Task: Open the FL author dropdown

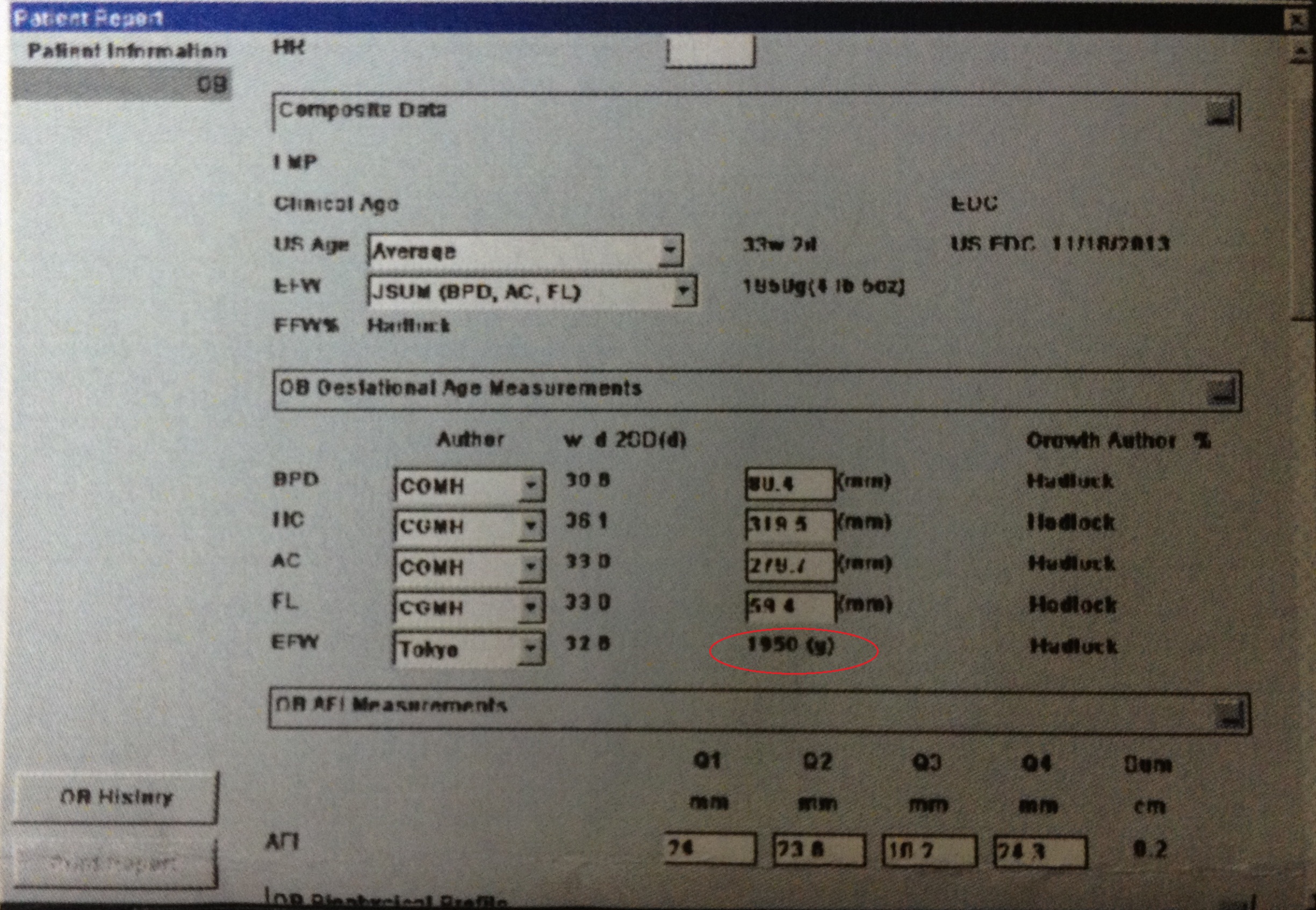Action: 530,607
